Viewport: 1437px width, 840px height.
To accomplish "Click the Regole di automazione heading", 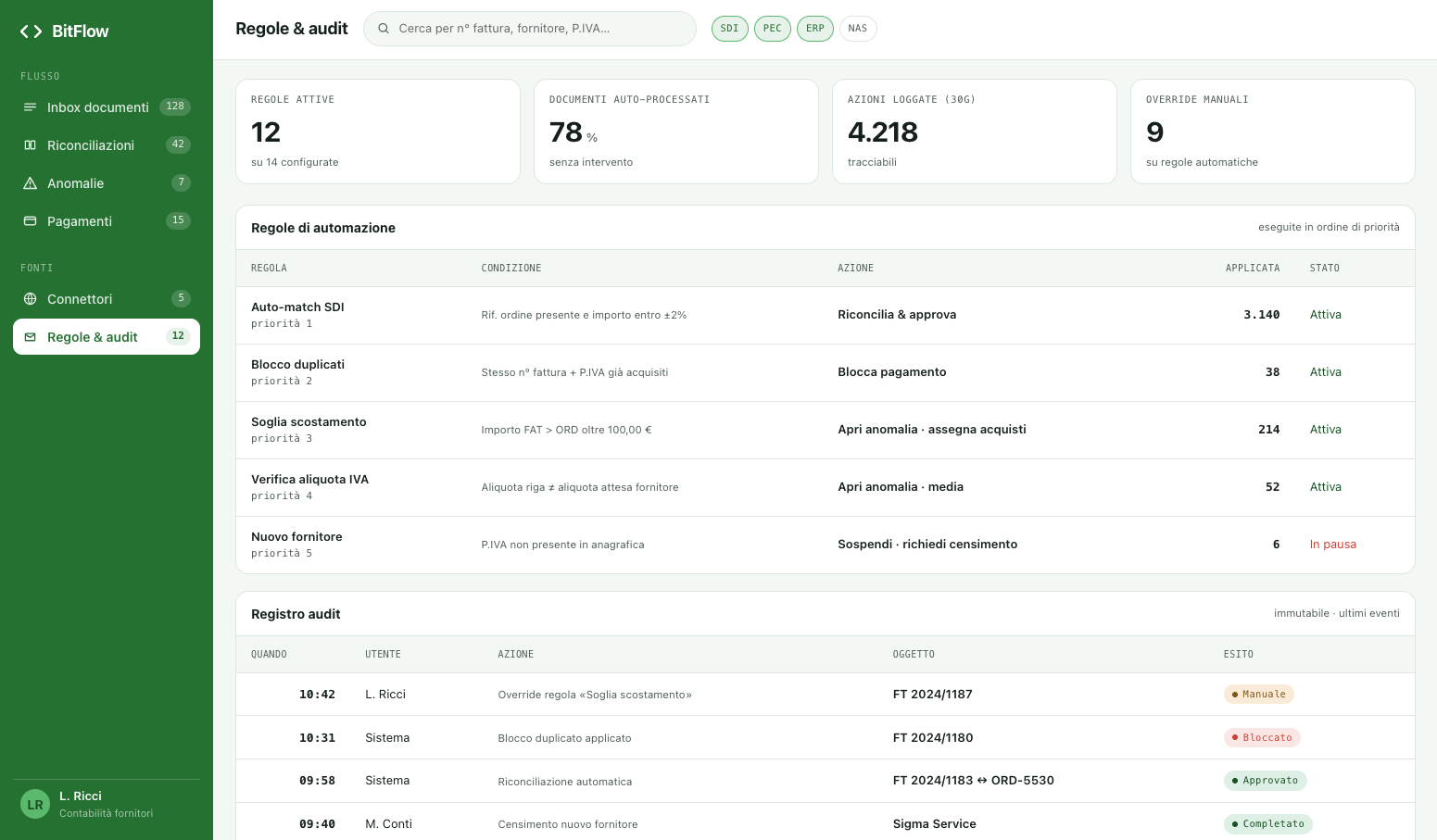I will tap(323, 228).
